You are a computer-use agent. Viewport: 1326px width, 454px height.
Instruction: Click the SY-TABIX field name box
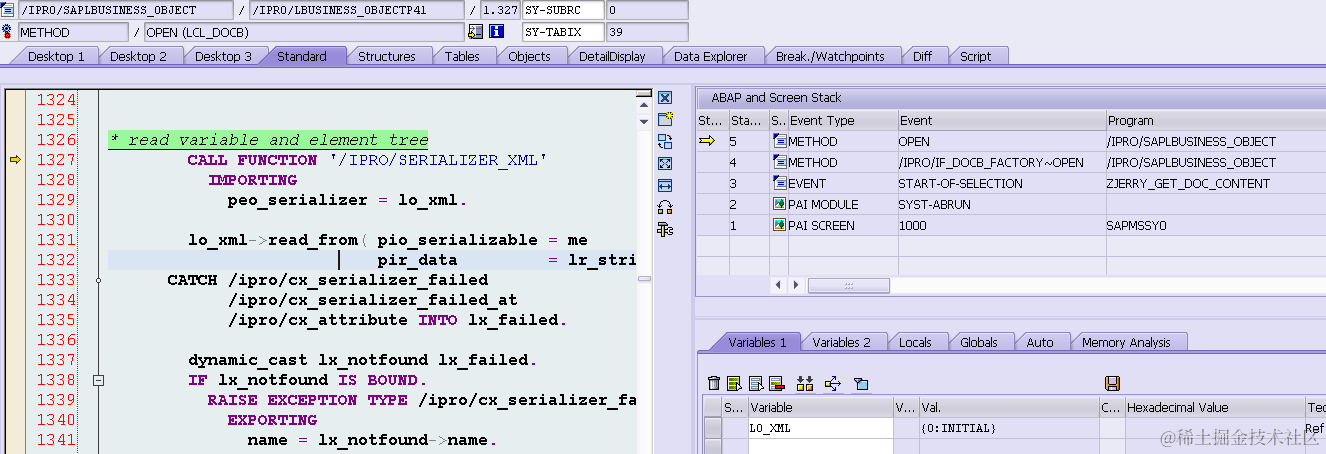point(563,32)
